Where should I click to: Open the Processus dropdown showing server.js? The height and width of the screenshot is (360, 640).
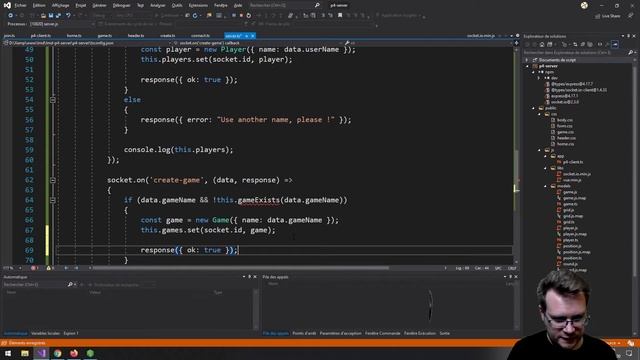point(61,24)
